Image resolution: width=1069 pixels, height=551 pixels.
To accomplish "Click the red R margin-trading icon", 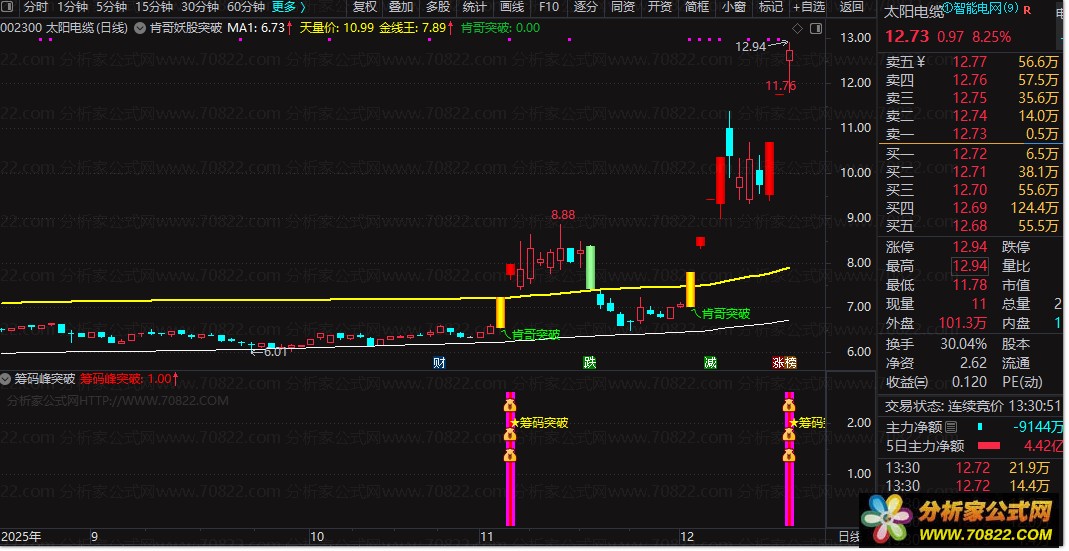I will pyautogui.click(x=1027, y=10).
